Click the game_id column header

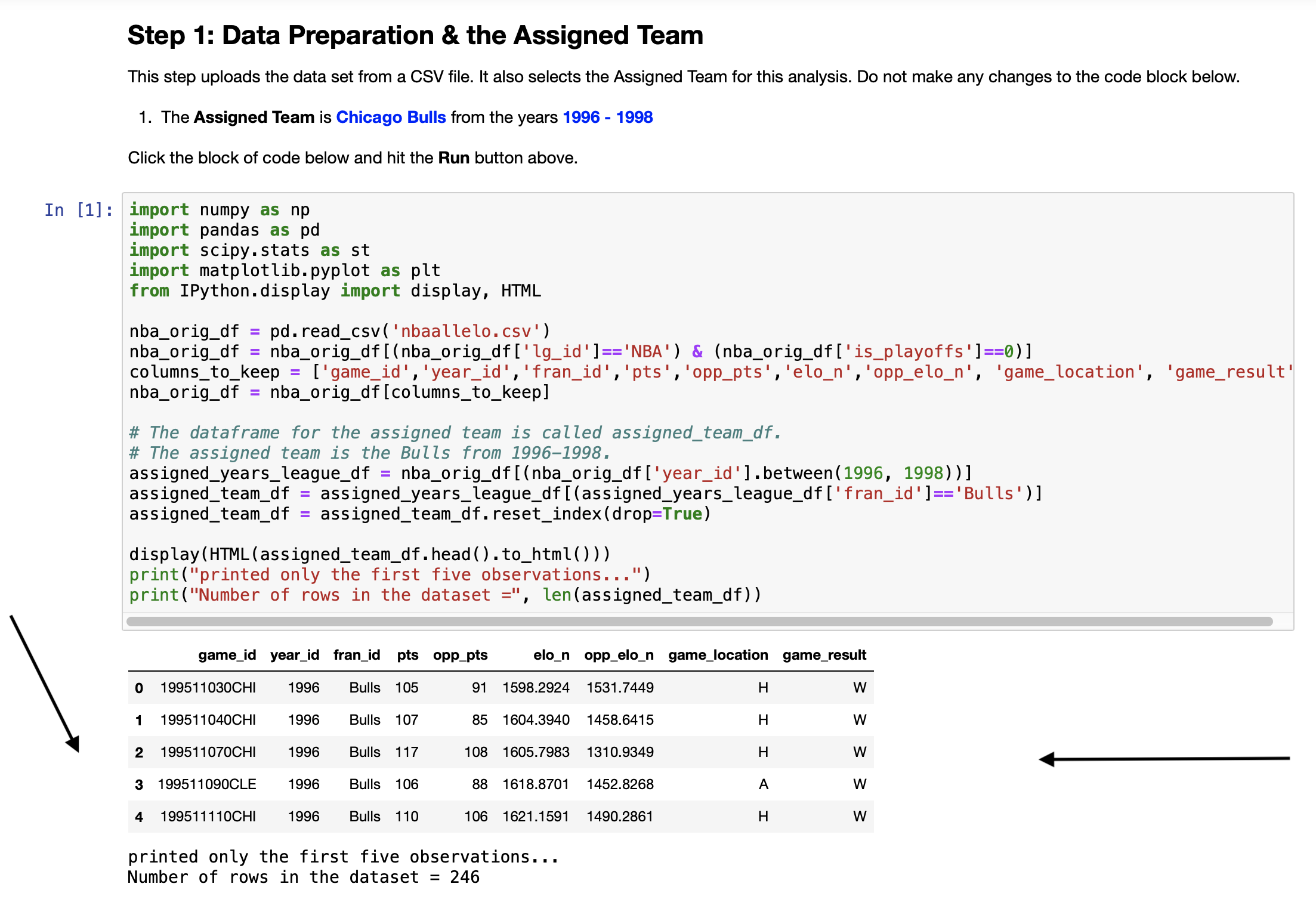click(x=227, y=655)
